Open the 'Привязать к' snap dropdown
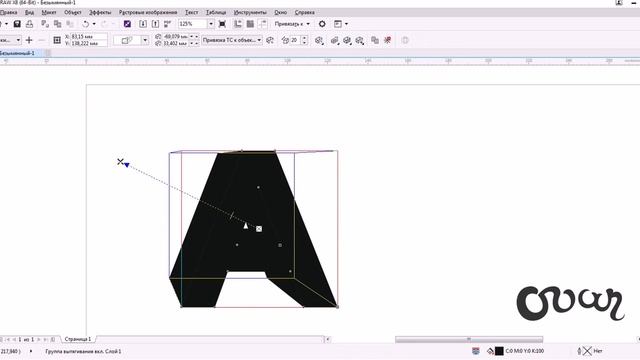640x360 pixels. tap(292, 24)
